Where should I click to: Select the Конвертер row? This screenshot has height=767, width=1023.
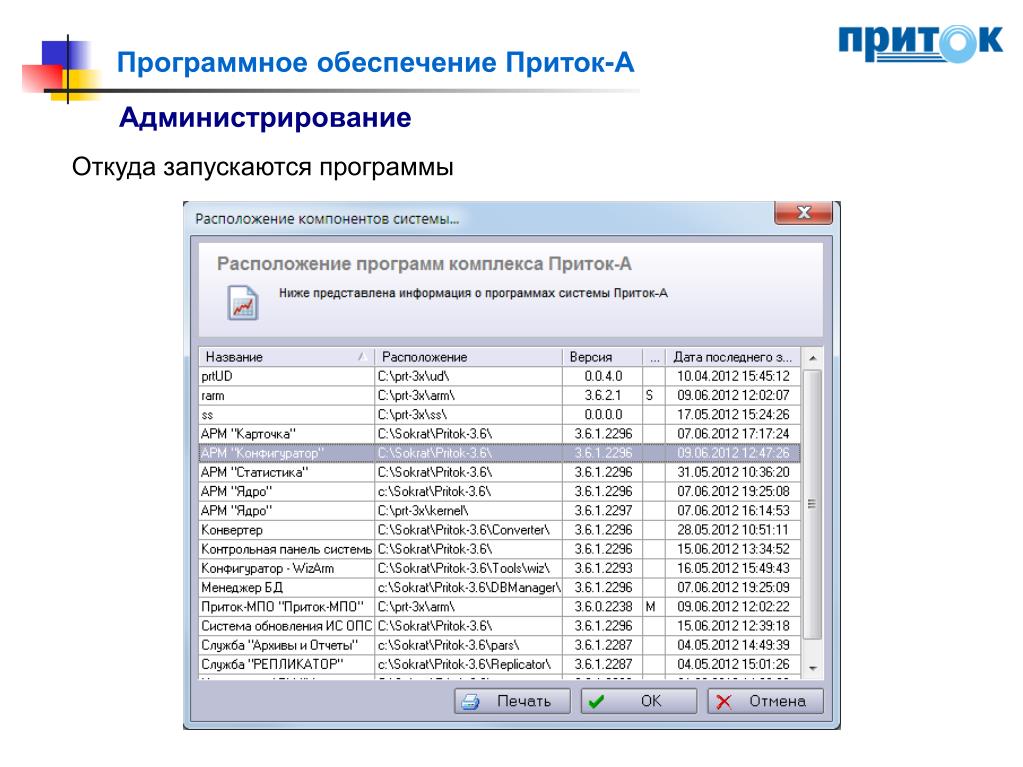[500, 530]
